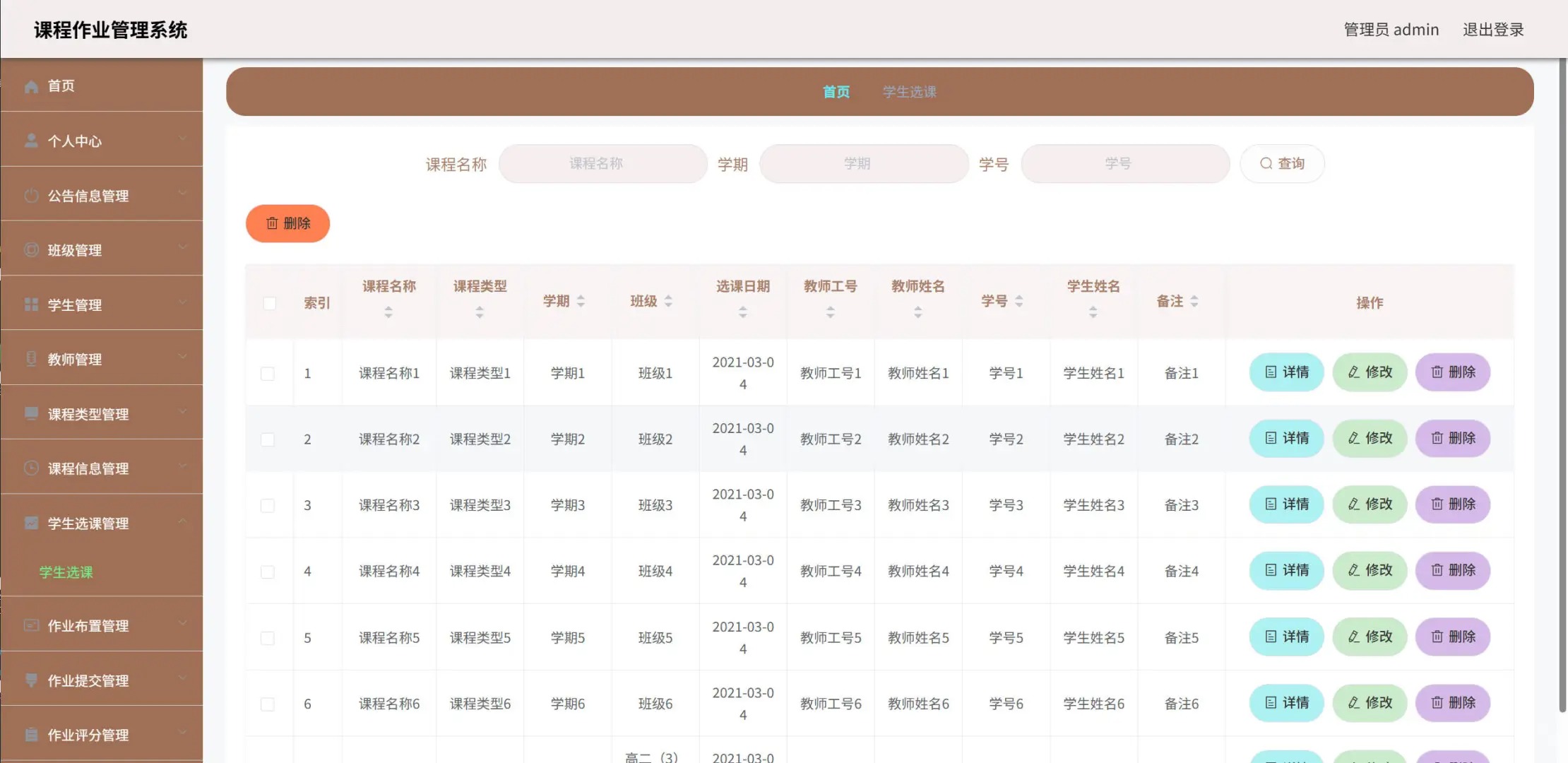
Task: Open 学生选课 submenu item in sidebar
Action: [66, 572]
